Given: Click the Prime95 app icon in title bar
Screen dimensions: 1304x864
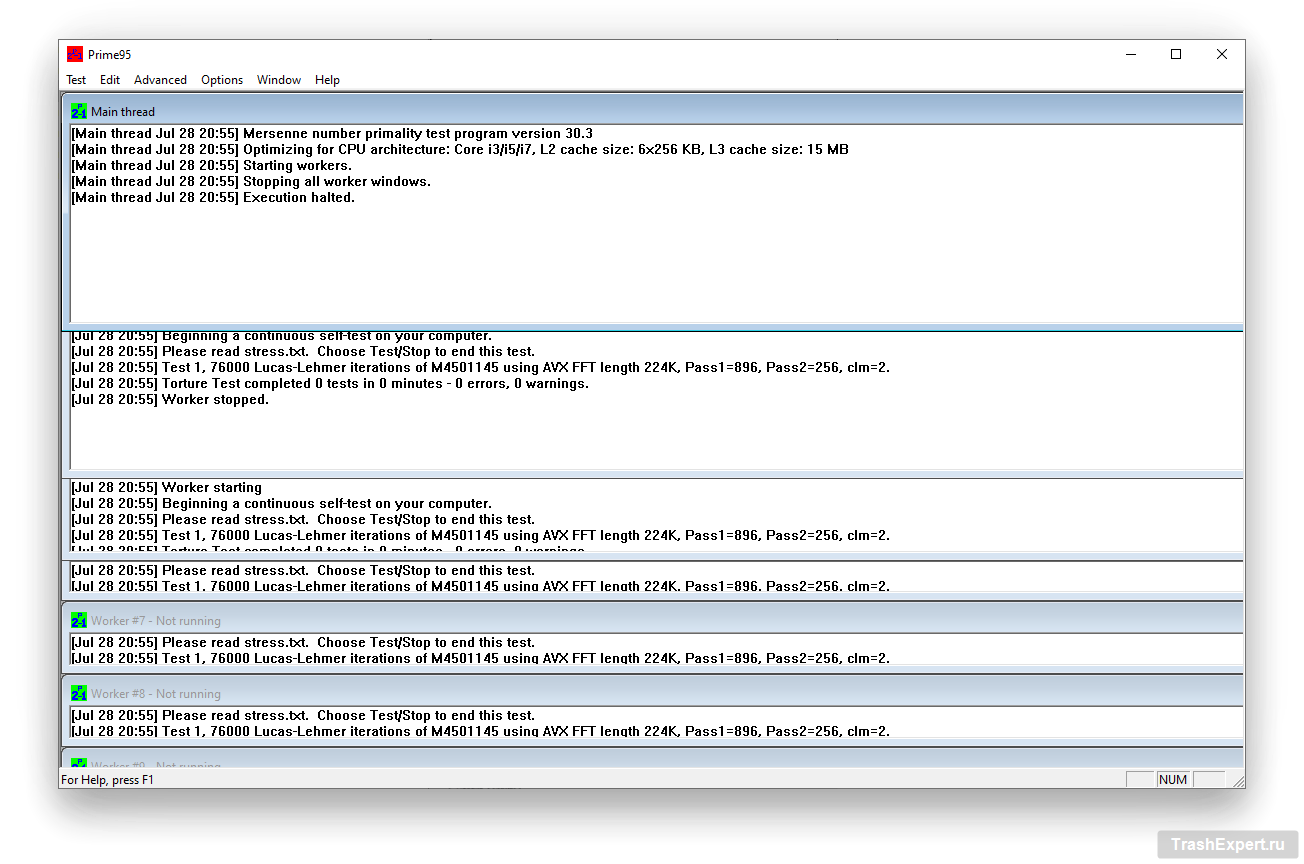Looking at the screenshot, I should [x=75, y=55].
